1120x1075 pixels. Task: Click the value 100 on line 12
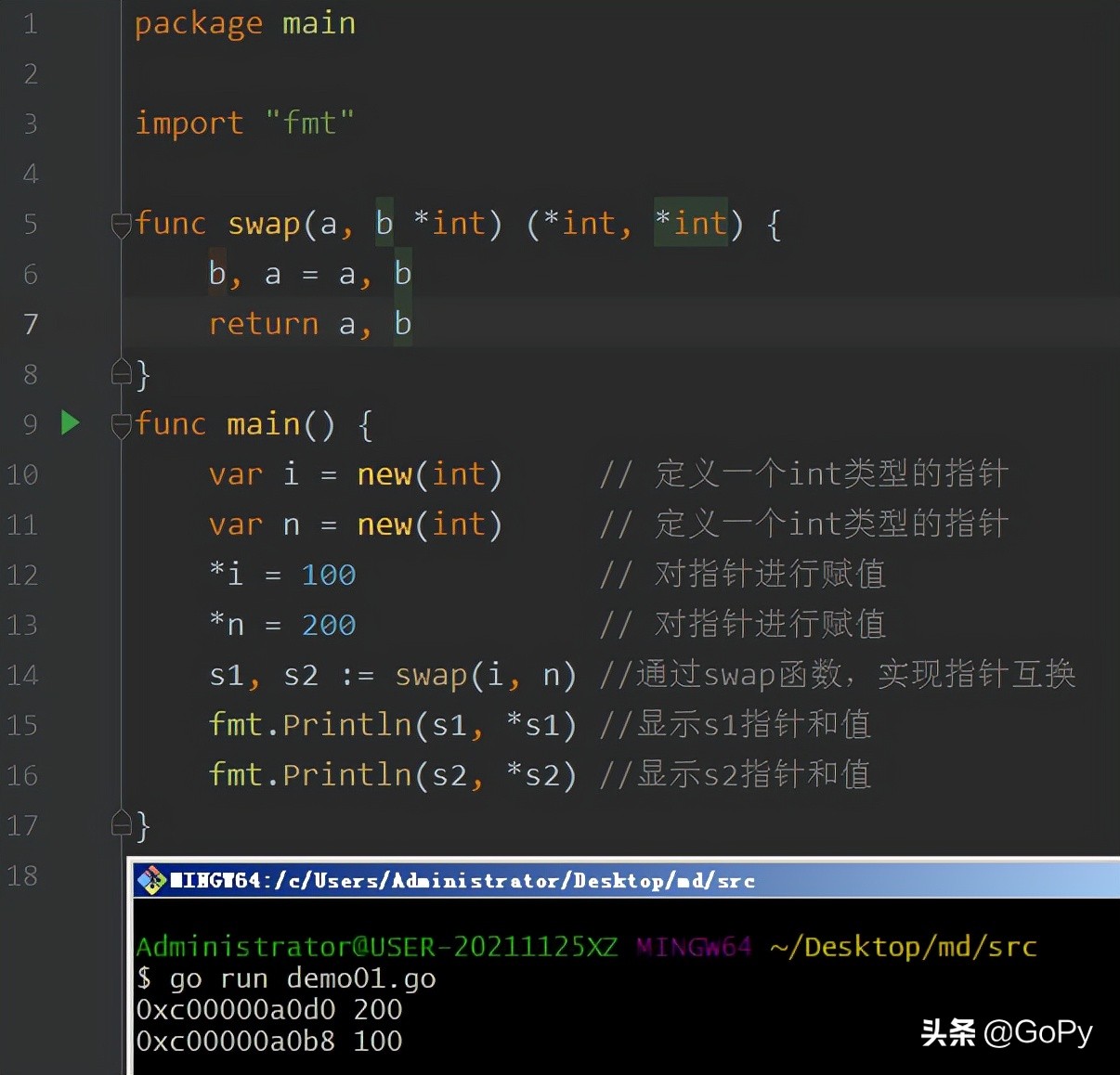click(x=329, y=575)
